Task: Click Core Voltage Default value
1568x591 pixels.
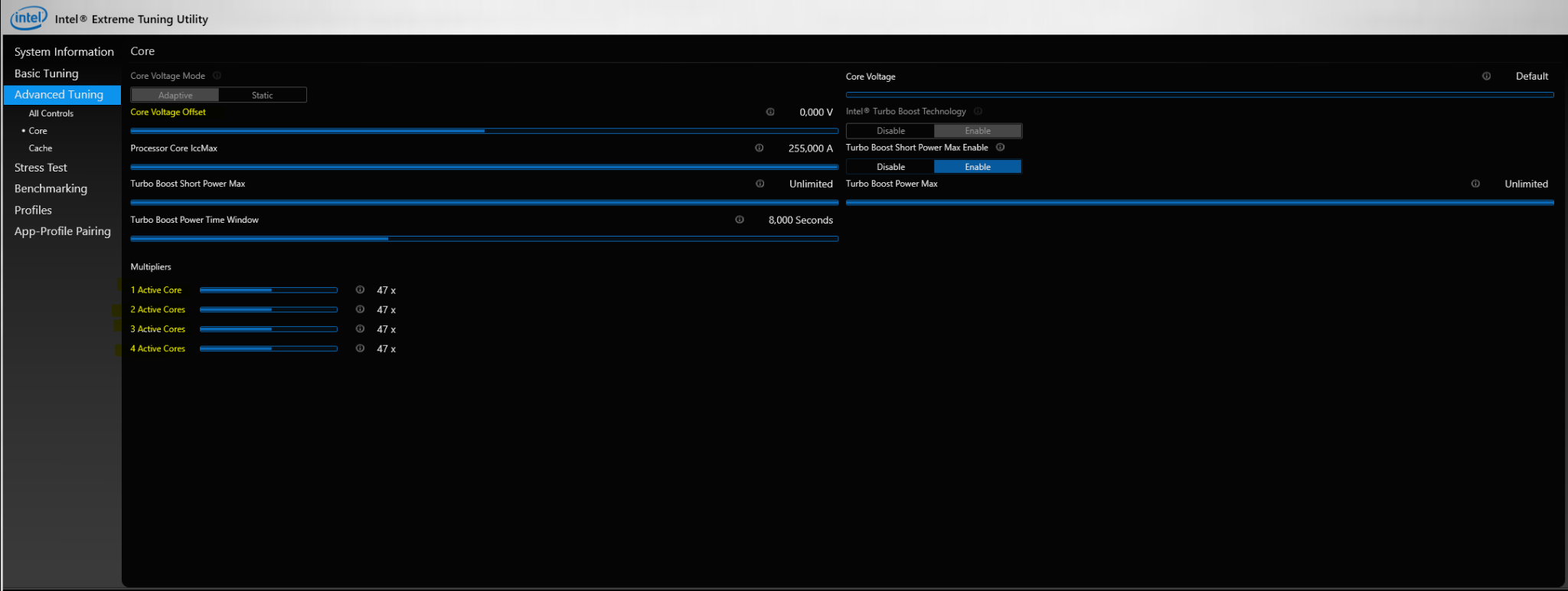Action: tap(1532, 77)
